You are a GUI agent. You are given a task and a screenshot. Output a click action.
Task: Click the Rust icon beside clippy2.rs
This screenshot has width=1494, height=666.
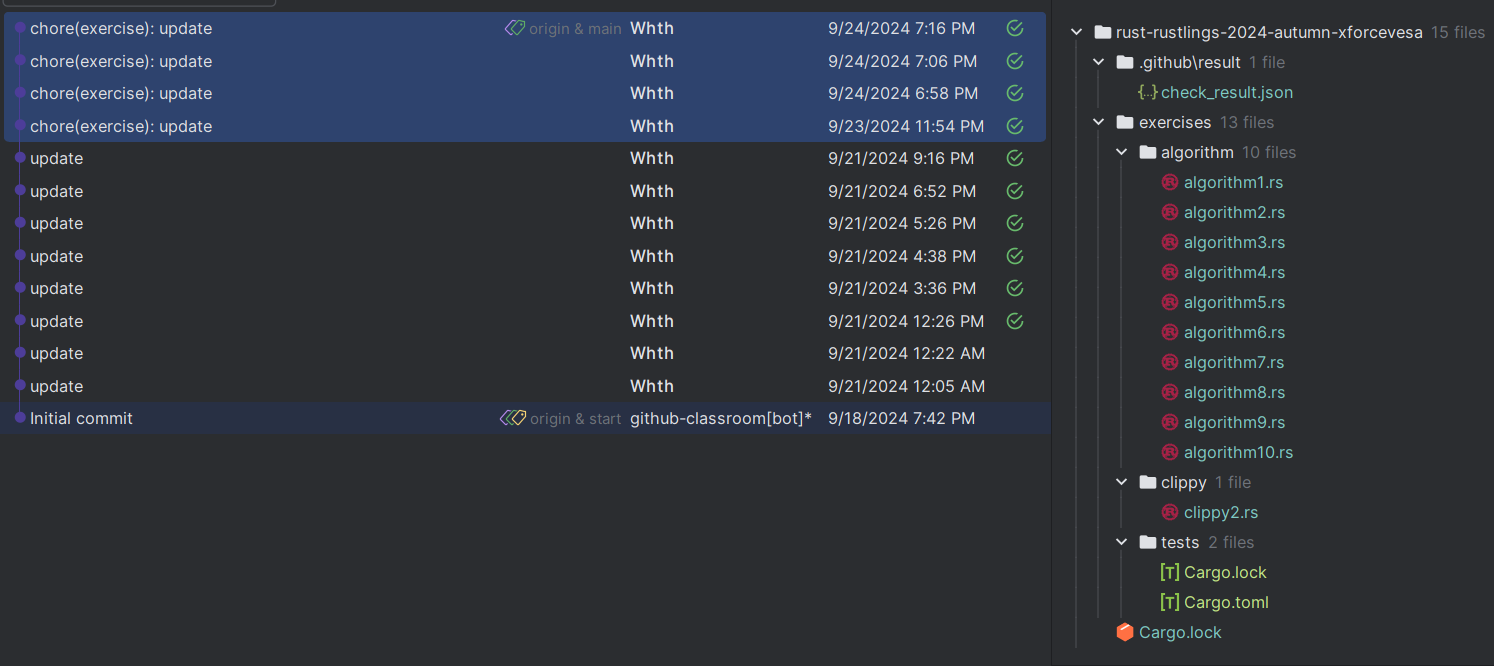[x=1170, y=513]
